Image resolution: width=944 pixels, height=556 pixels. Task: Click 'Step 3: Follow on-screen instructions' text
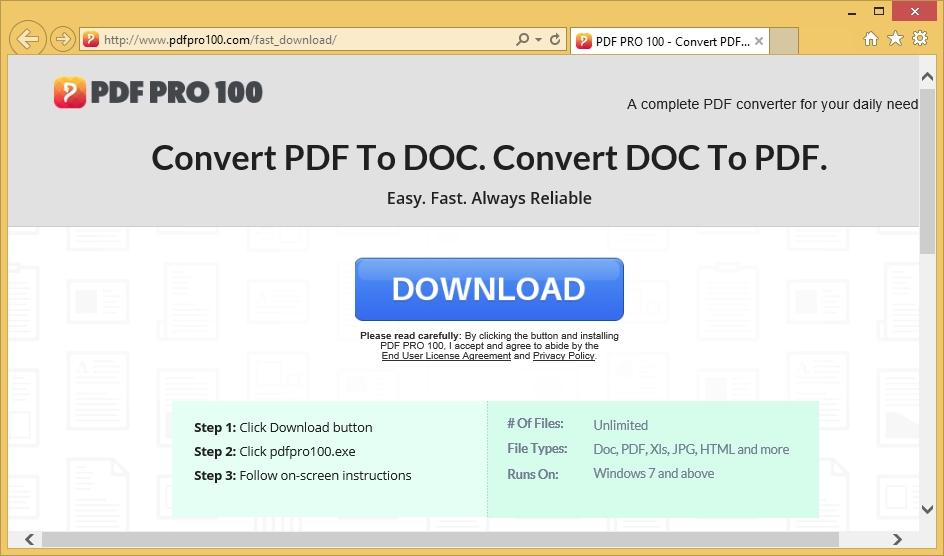click(302, 475)
